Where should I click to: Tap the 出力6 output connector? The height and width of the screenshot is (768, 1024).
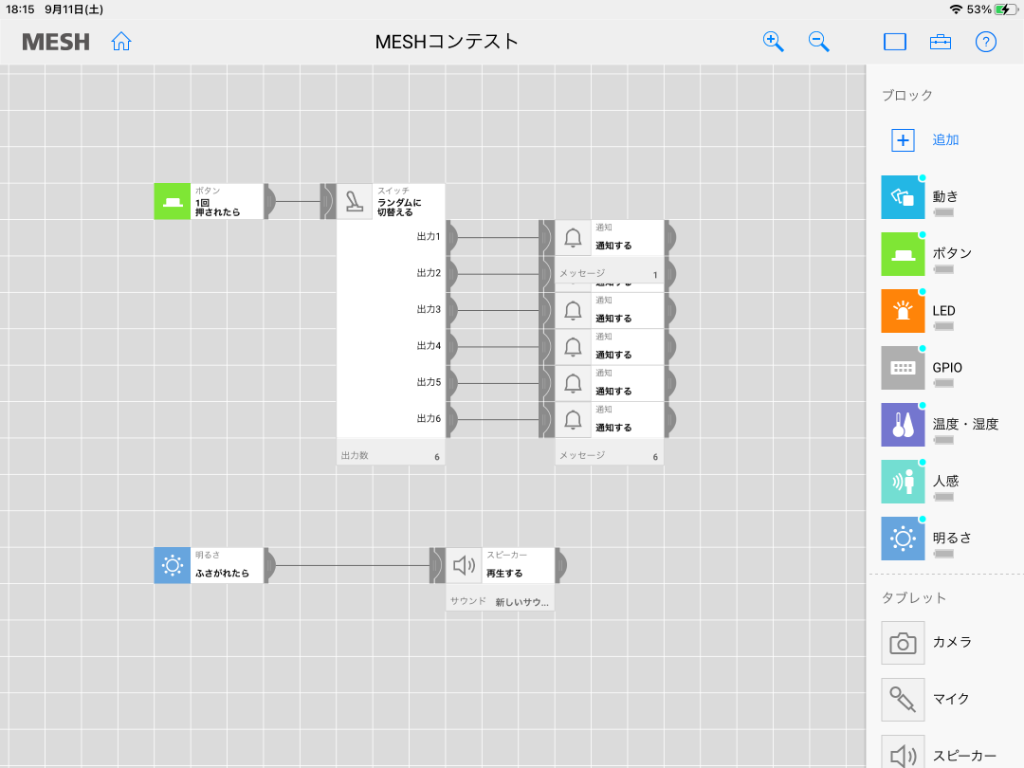coord(451,419)
